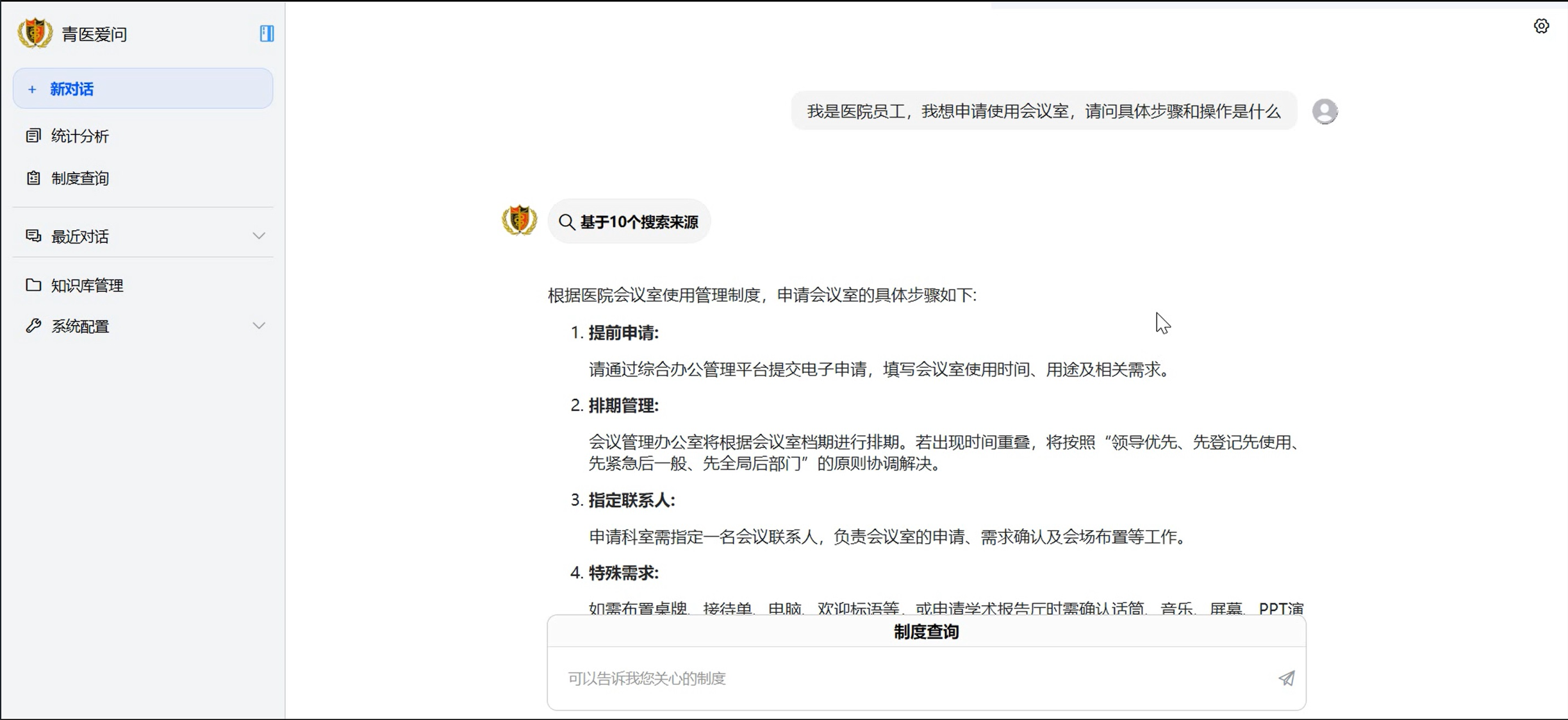Image resolution: width=1568 pixels, height=720 pixels.
Task: Click the 青医爱问 logo icon
Action: (x=35, y=33)
